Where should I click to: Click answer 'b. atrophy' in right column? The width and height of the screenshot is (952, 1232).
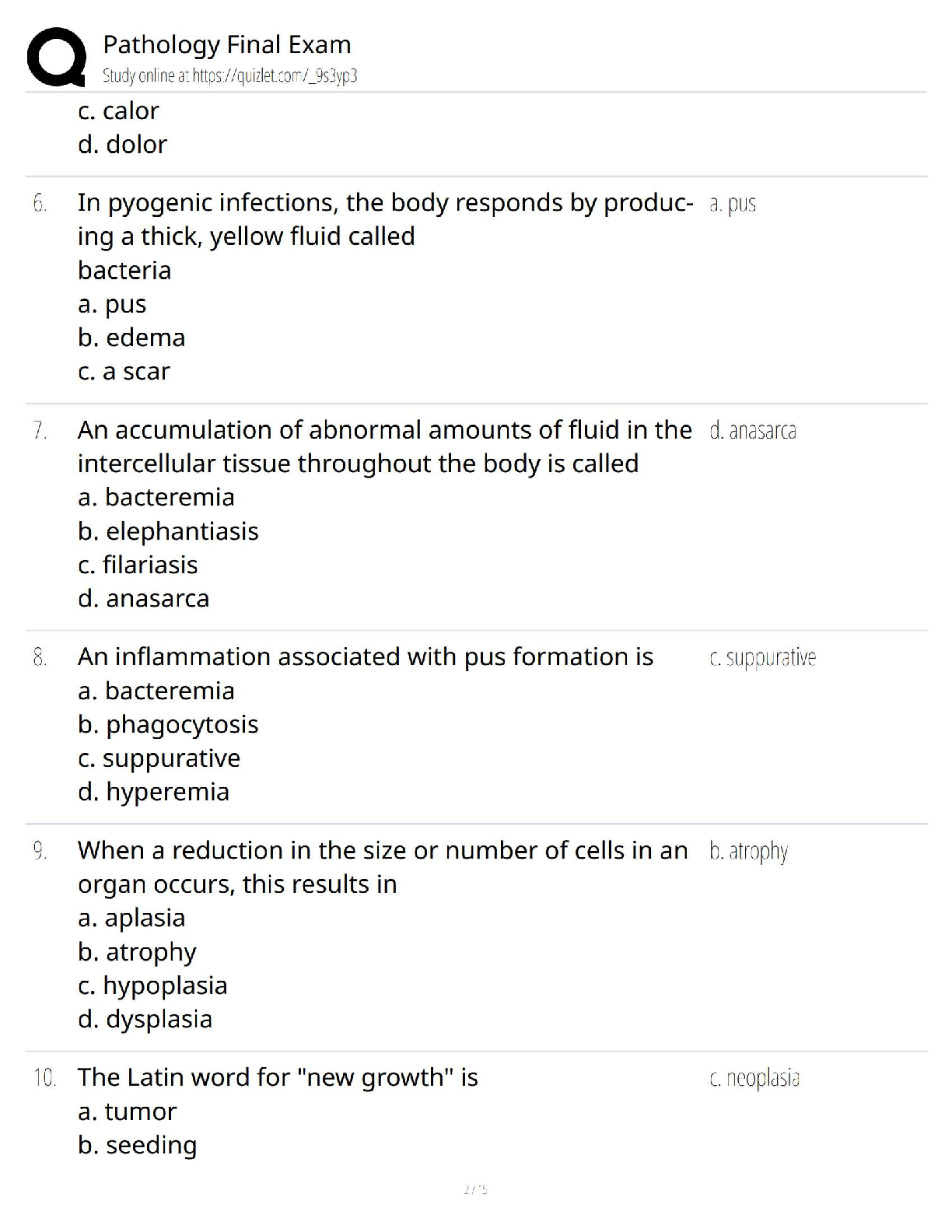748,852
